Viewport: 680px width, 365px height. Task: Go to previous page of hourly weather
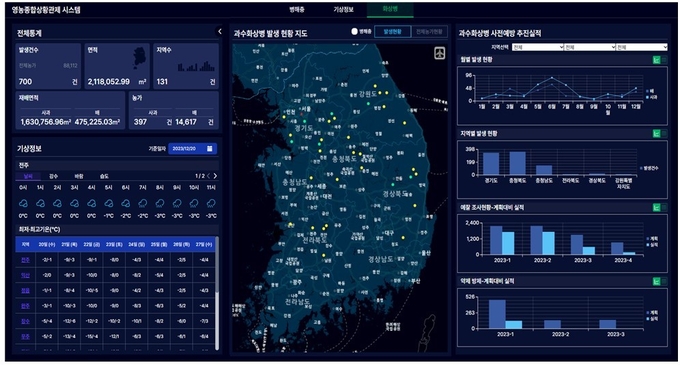pyautogui.click(x=209, y=176)
